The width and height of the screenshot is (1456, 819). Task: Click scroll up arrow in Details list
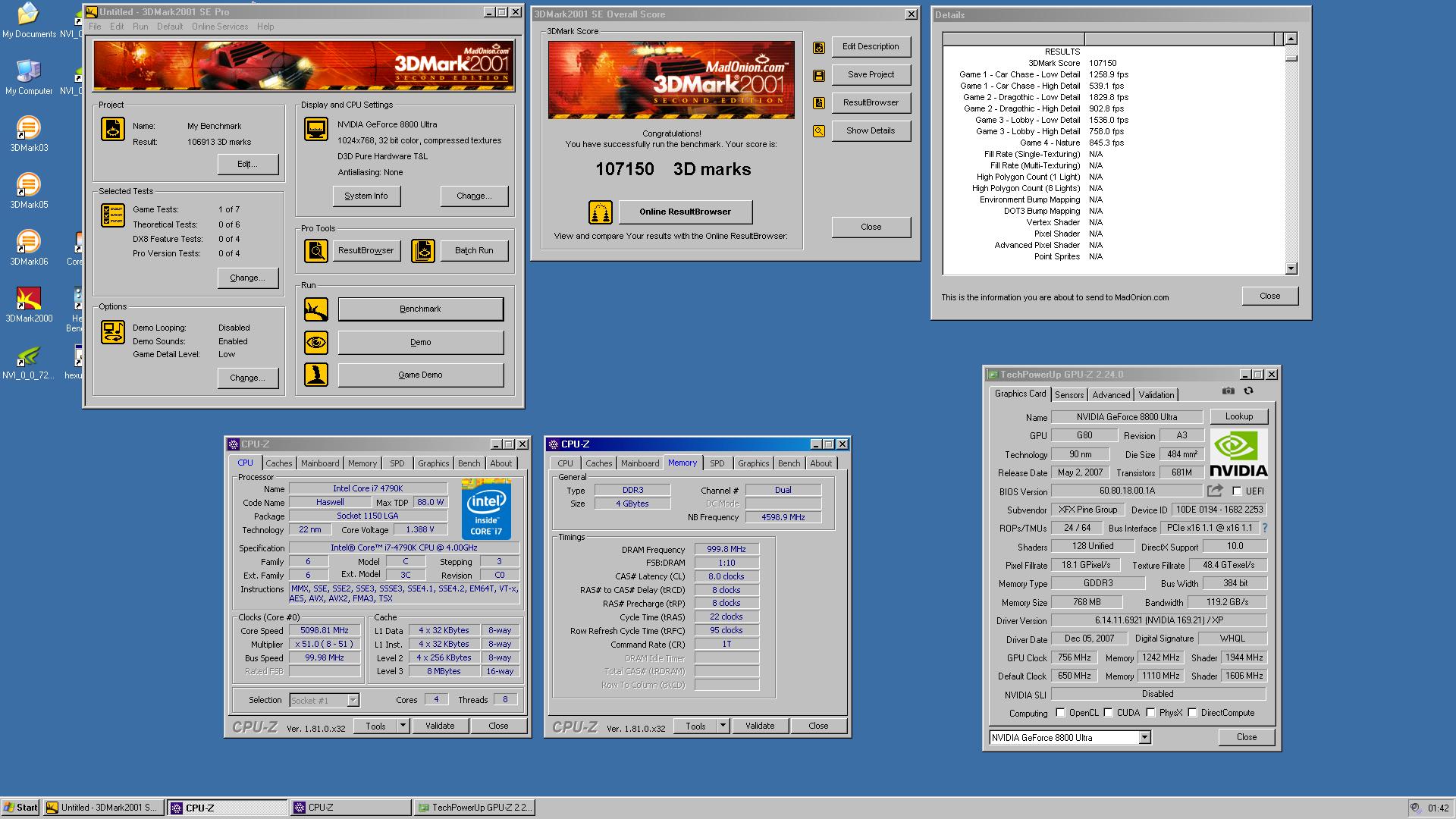[x=1291, y=39]
